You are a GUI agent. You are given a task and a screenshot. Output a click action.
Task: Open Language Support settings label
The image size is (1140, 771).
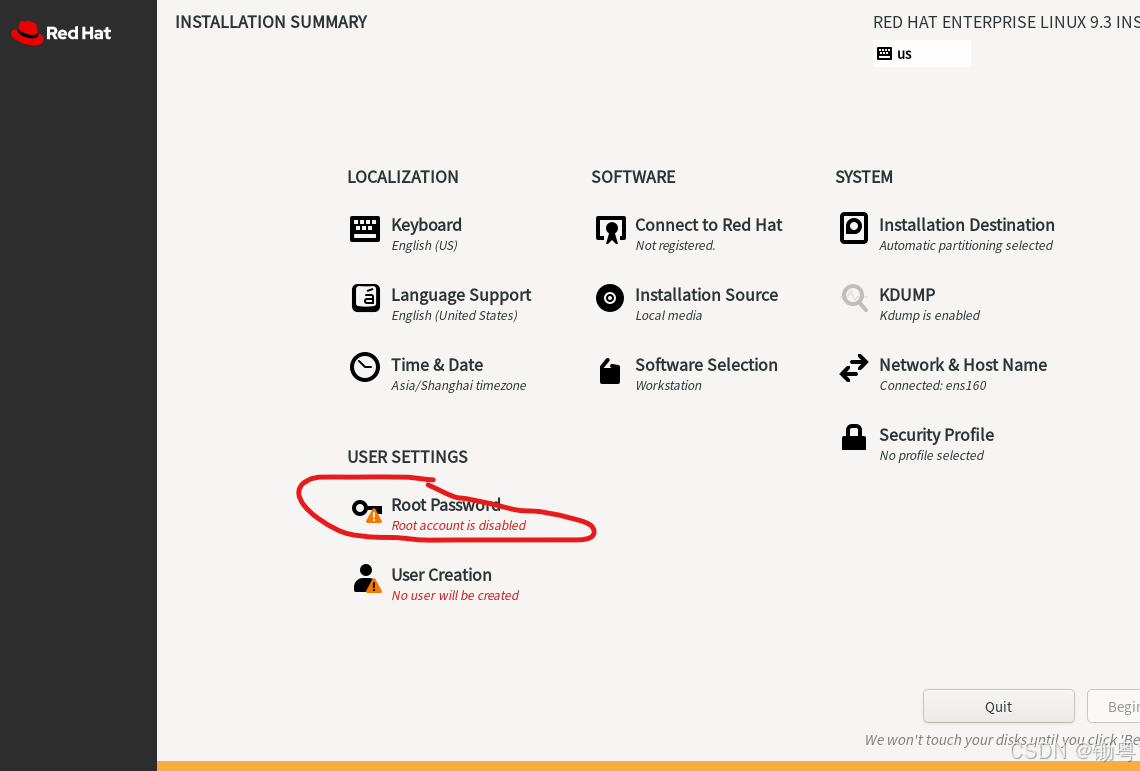(x=461, y=295)
